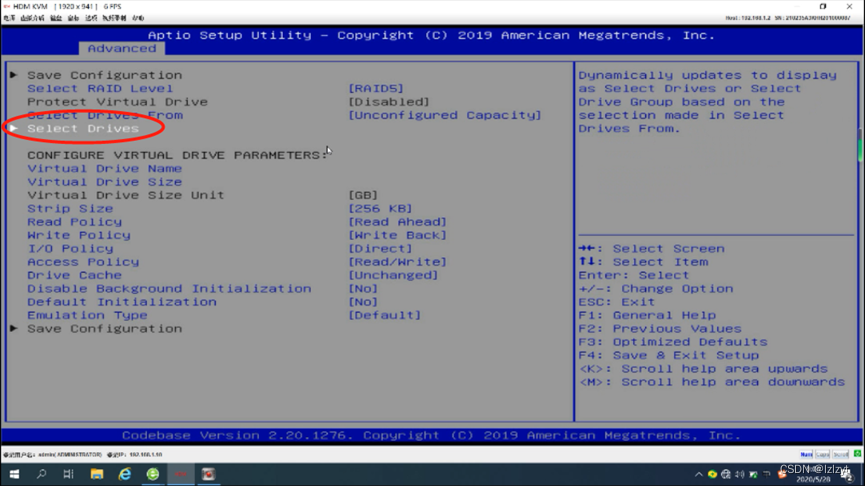Select the Select RAID Level item
Image resolution: width=865 pixels, height=486 pixels.
click(x=100, y=88)
